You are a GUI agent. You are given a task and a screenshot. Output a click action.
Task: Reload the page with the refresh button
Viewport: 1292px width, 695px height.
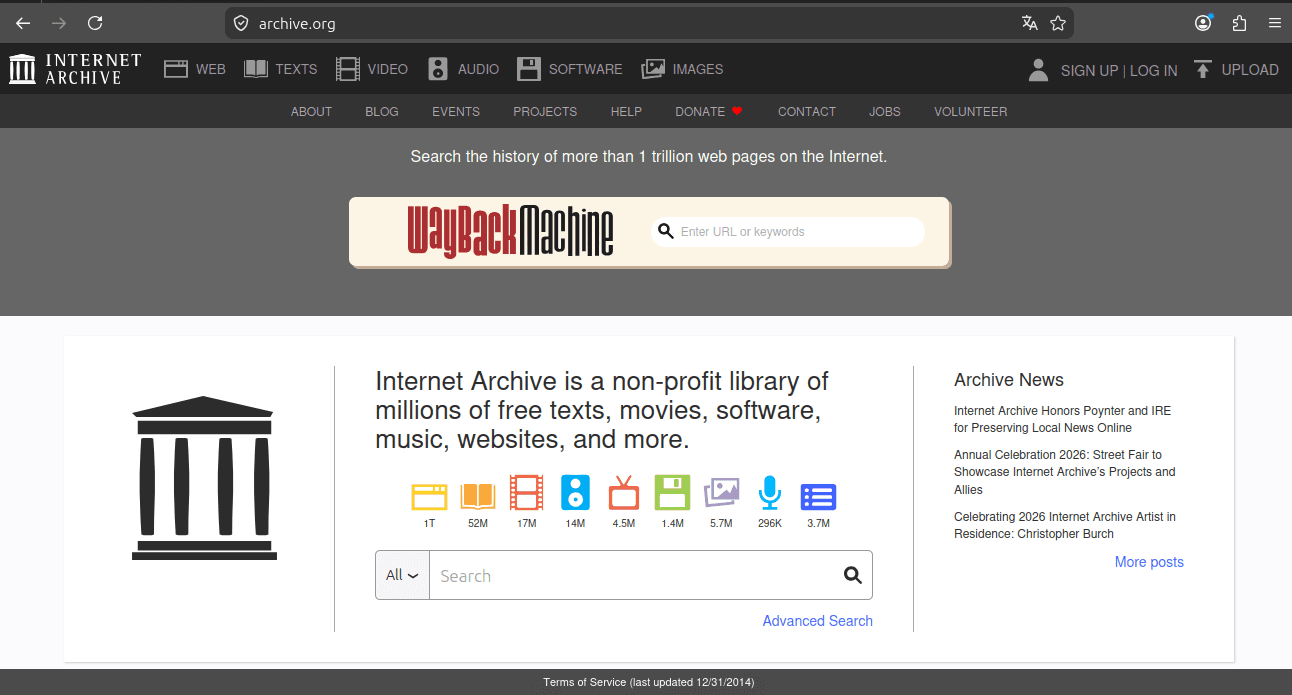[x=95, y=23]
